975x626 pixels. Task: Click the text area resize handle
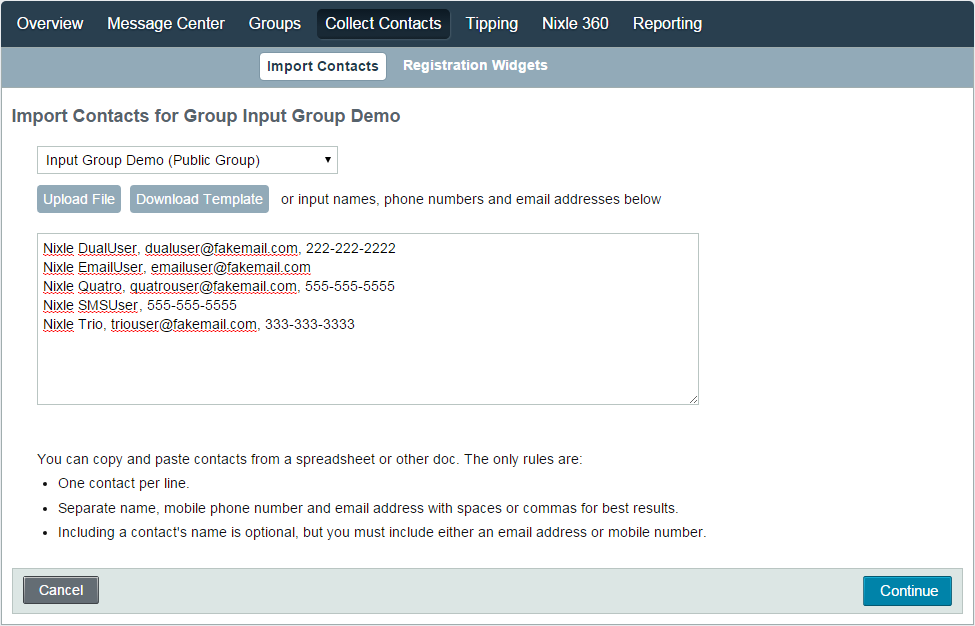pos(693,399)
